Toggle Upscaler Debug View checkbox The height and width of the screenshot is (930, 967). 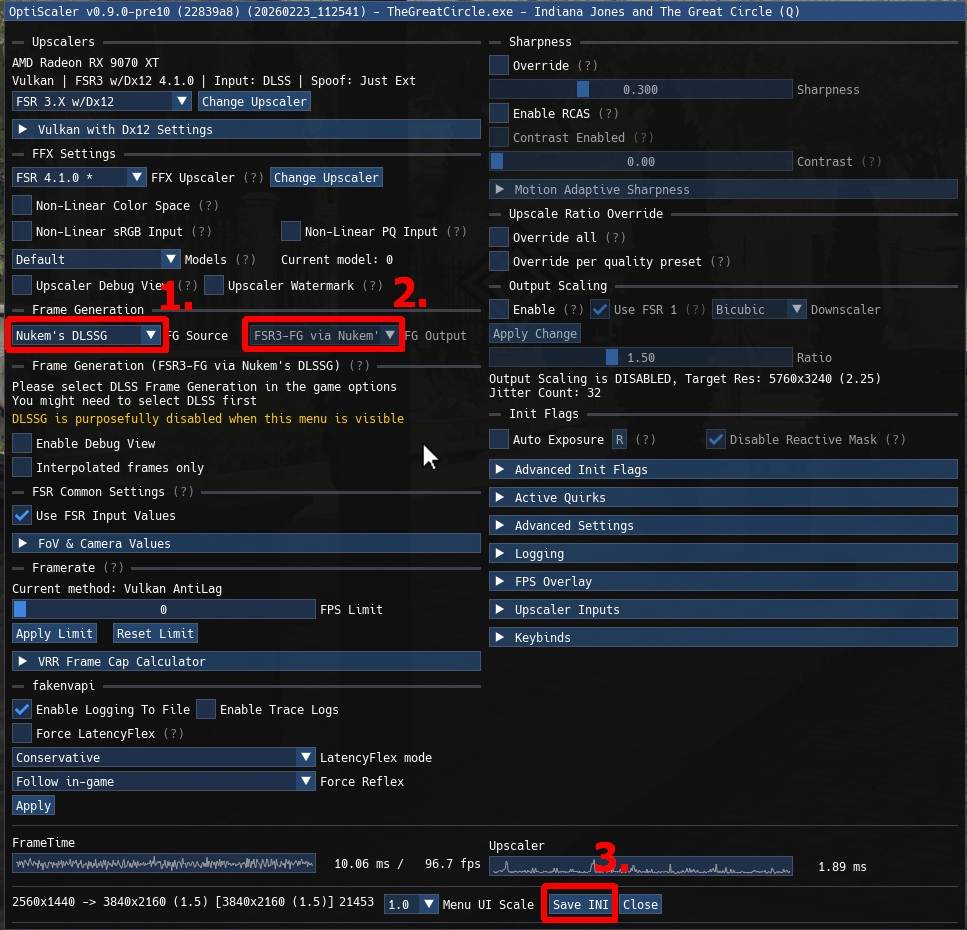22,286
